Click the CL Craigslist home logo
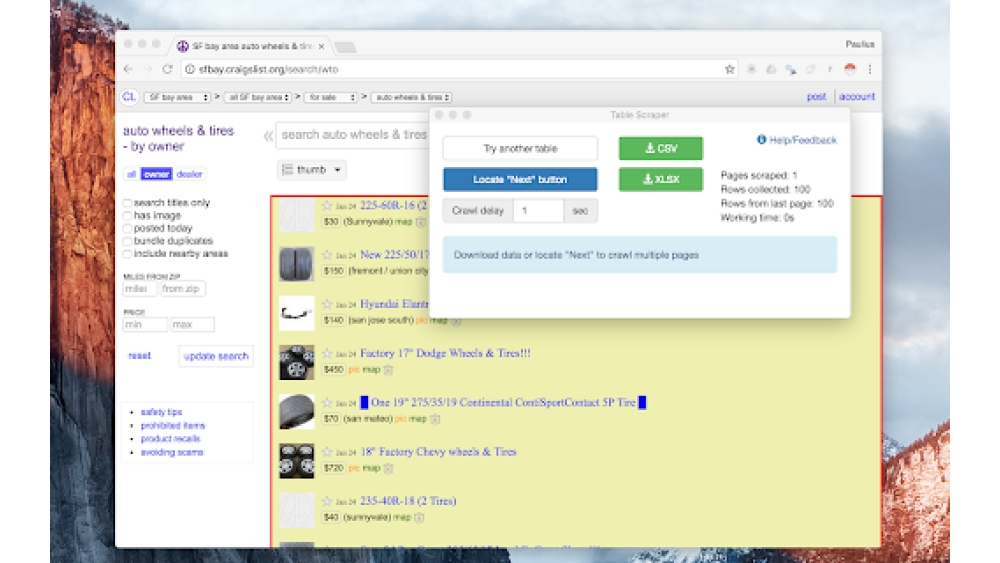Screen dimensions: 1000x563 pos(129,97)
